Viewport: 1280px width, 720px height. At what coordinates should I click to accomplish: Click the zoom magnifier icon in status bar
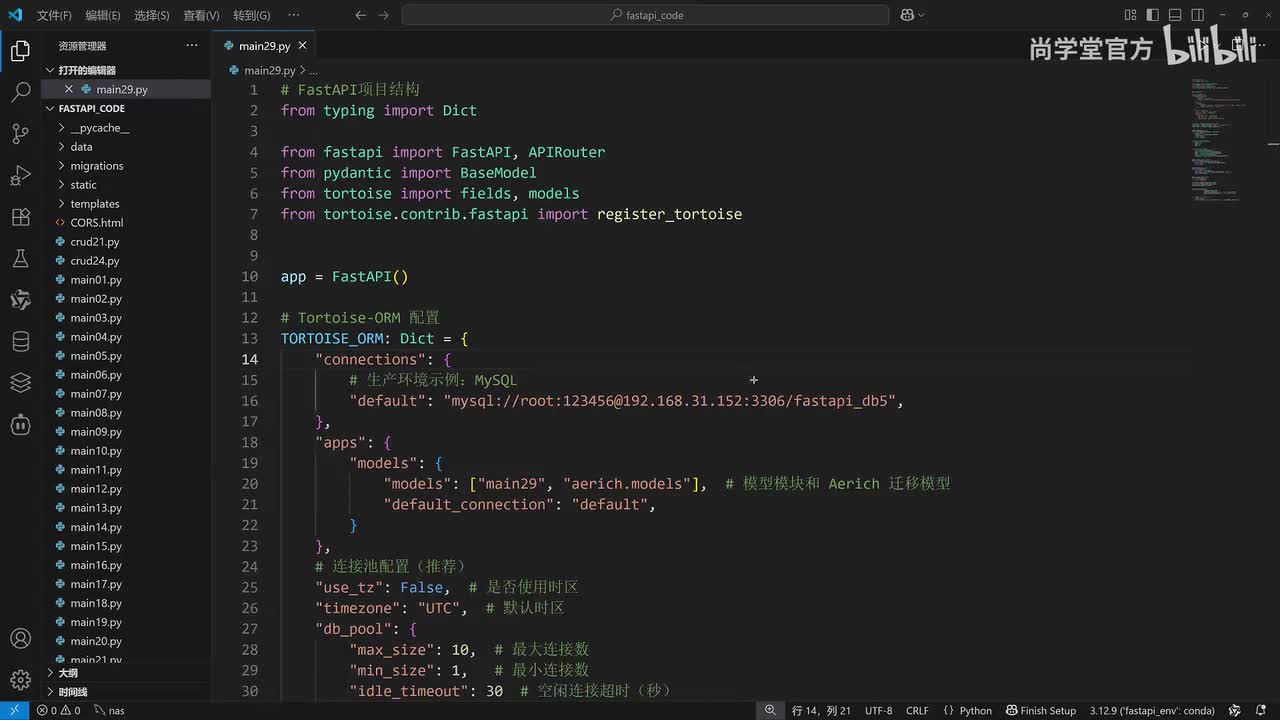click(770, 710)
